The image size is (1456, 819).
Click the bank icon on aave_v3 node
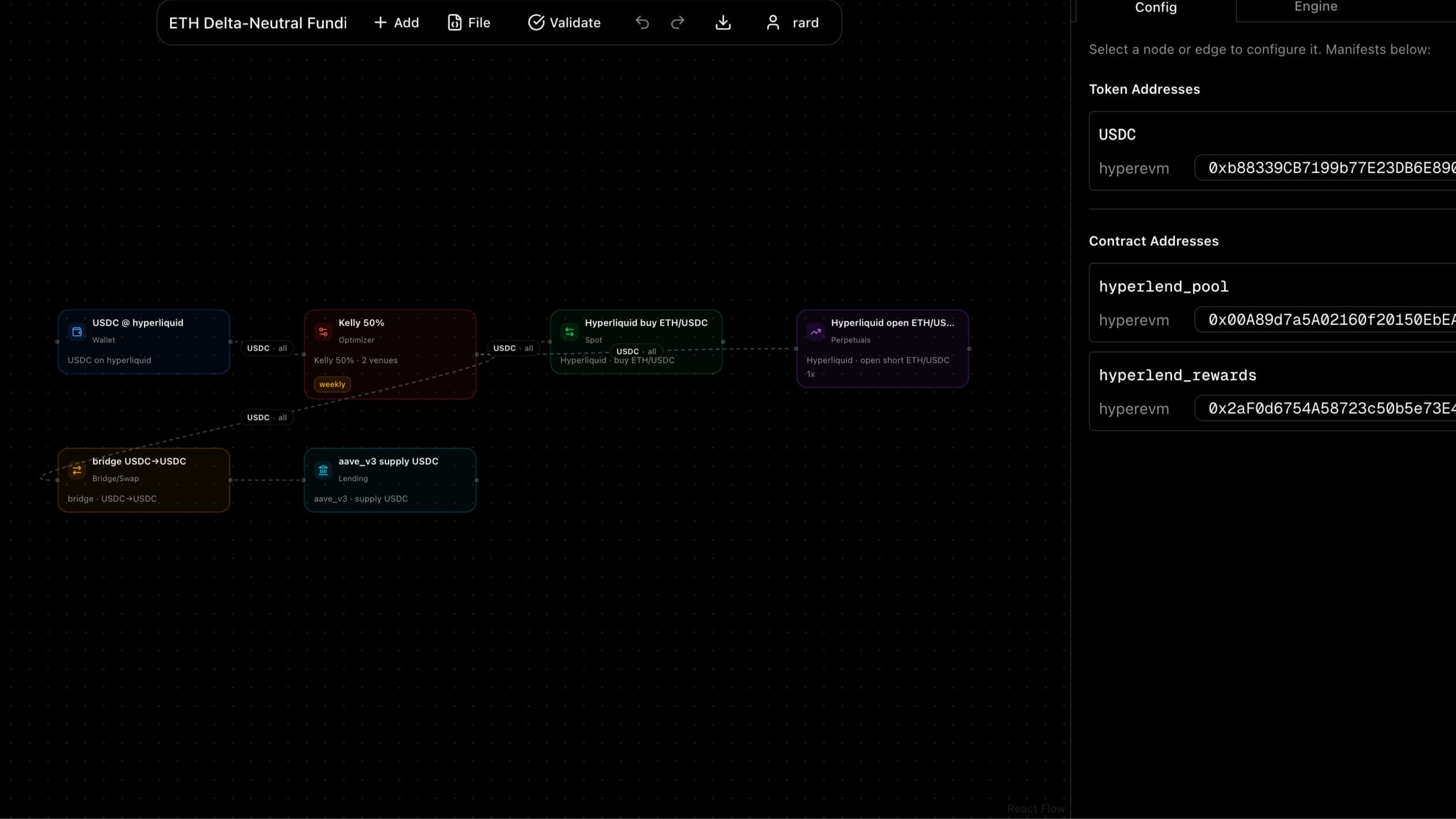click(x=323, y=470)
